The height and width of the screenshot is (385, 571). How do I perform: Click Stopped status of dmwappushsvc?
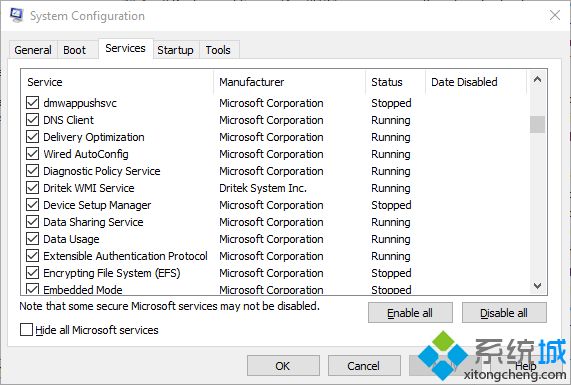[x=391, y=103]
